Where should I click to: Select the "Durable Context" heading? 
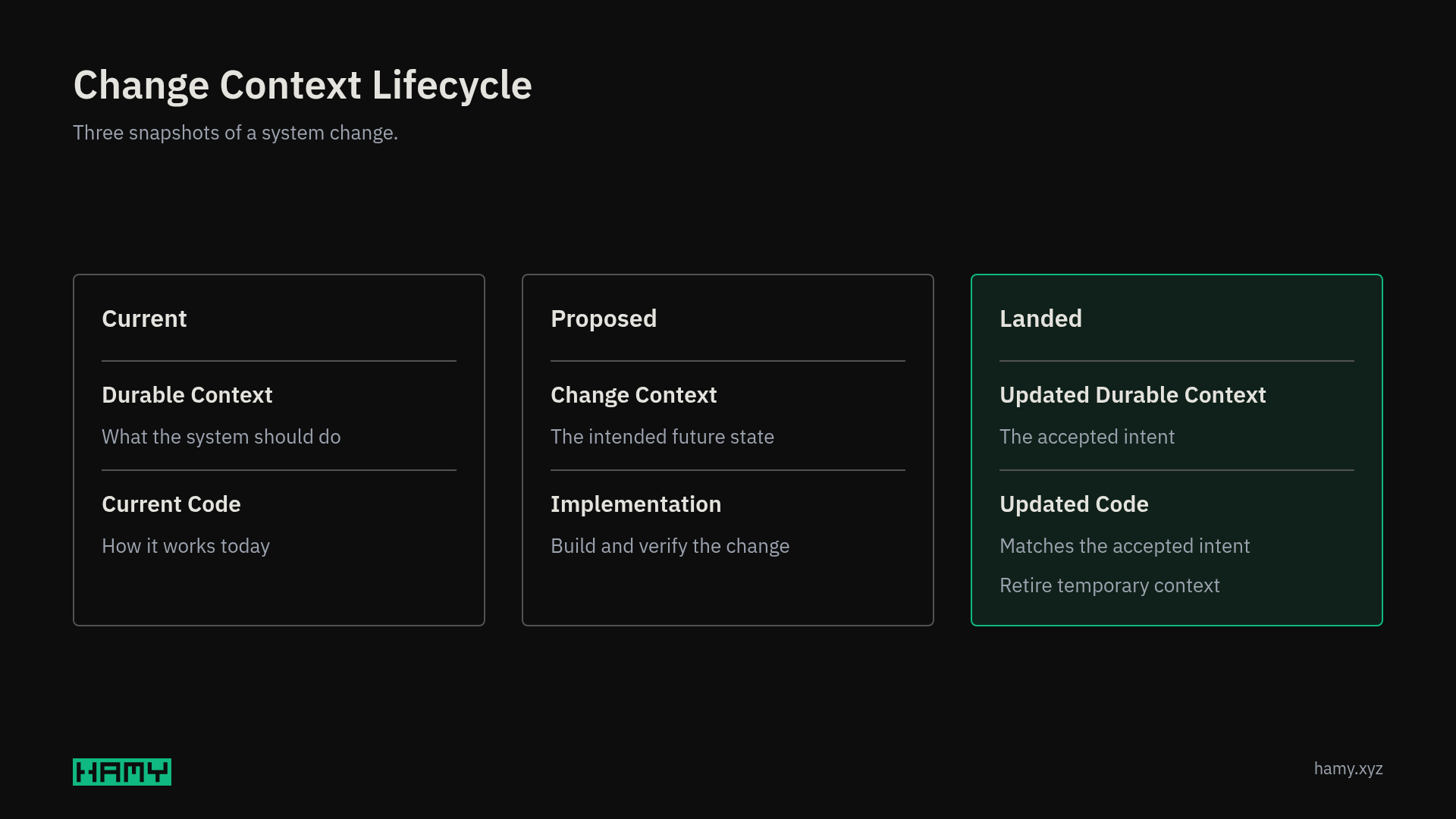[x=187, y=395]
